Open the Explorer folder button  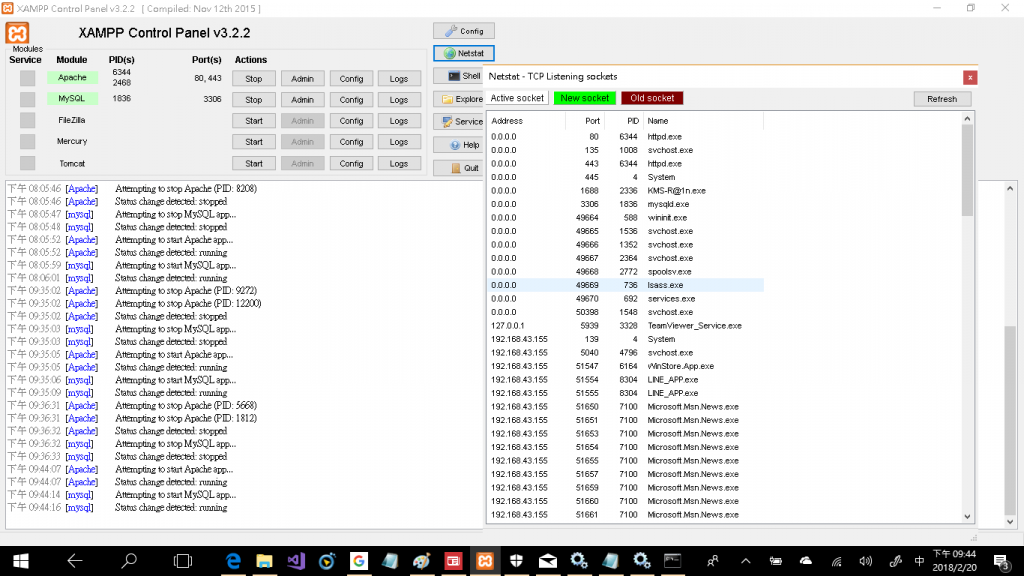(458, 99)
